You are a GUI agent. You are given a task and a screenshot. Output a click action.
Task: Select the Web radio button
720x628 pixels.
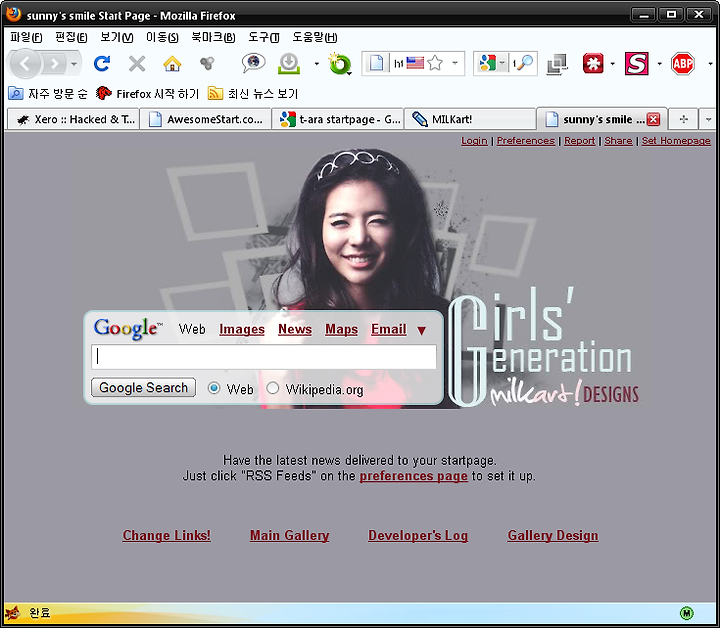[214, 388]
